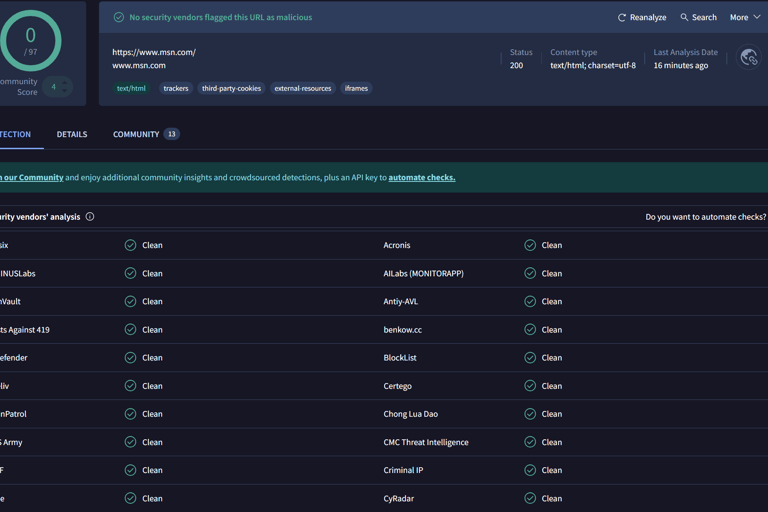768x512 pixels.
Task: Click the benkow.cc vendor name
Action: [403, 330]
